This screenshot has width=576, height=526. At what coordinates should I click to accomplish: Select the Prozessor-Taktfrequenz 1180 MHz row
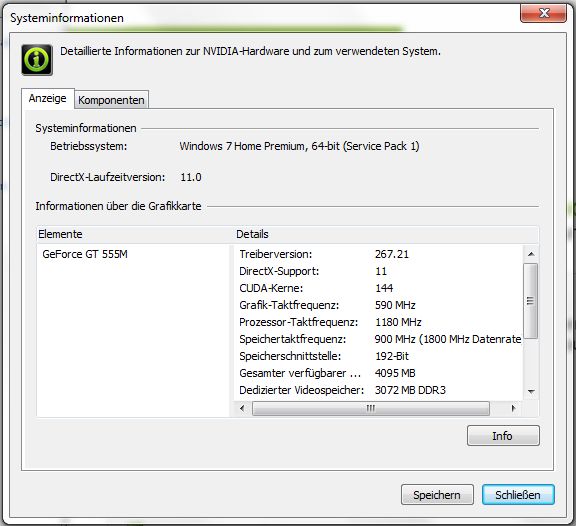point(378,322)
